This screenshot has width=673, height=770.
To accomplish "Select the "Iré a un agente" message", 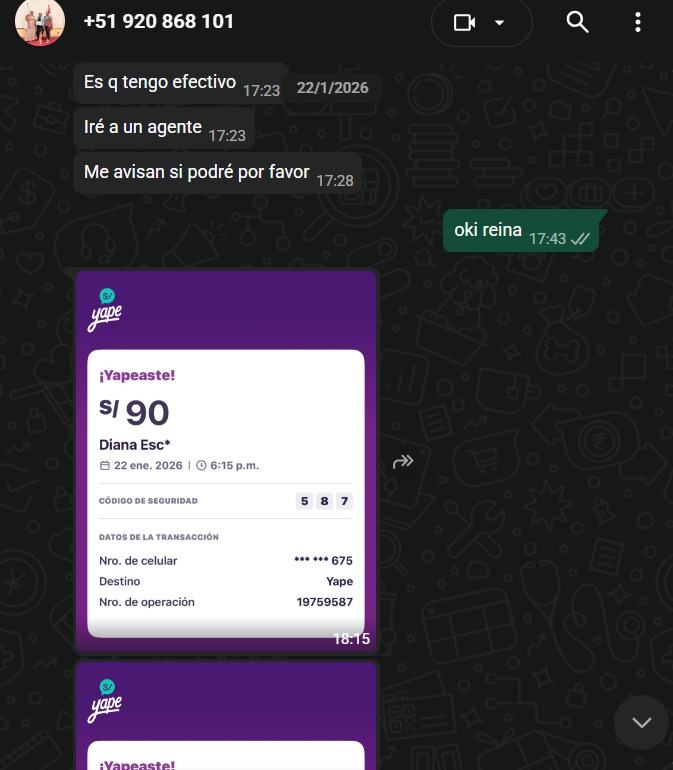I will [x=164, y=128].
